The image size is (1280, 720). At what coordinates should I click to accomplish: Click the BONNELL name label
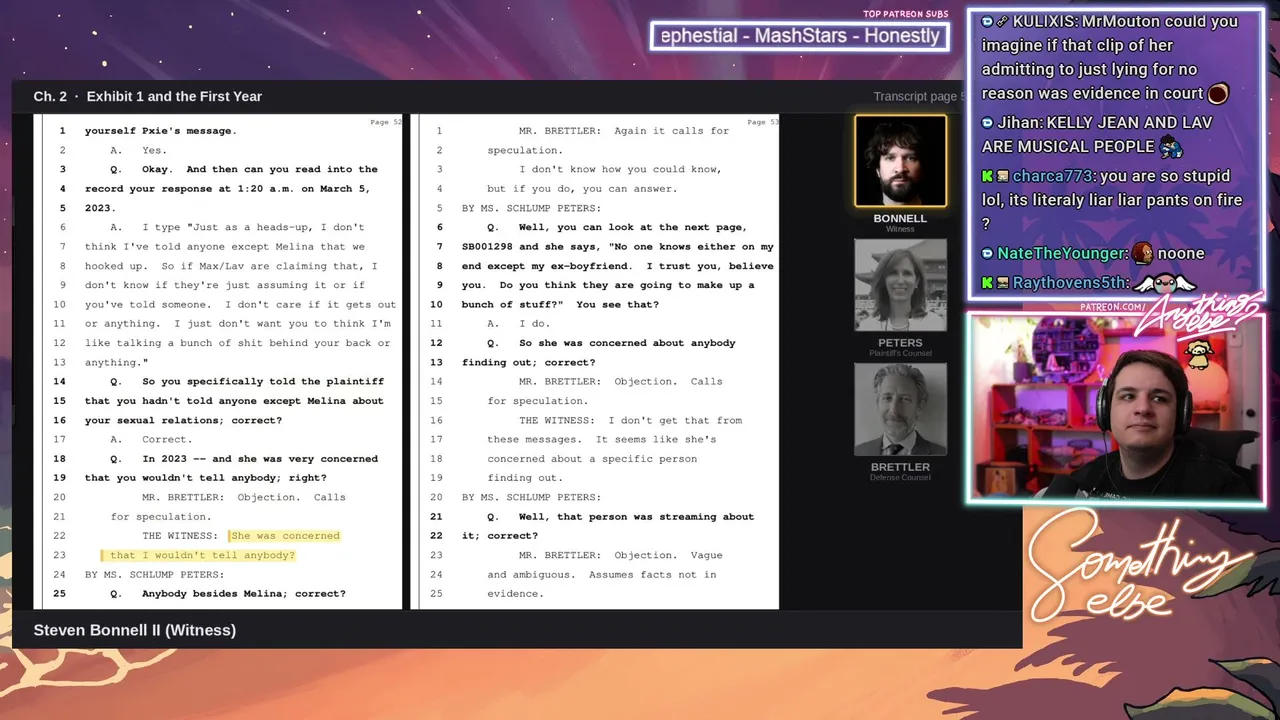point(900,218)
